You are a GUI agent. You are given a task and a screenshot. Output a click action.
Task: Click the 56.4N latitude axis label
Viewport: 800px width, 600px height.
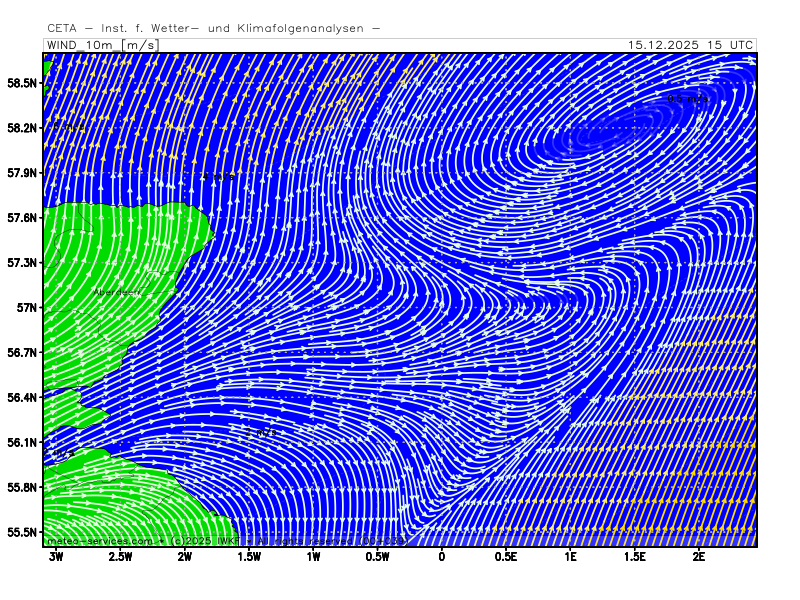tap(21, 398)
